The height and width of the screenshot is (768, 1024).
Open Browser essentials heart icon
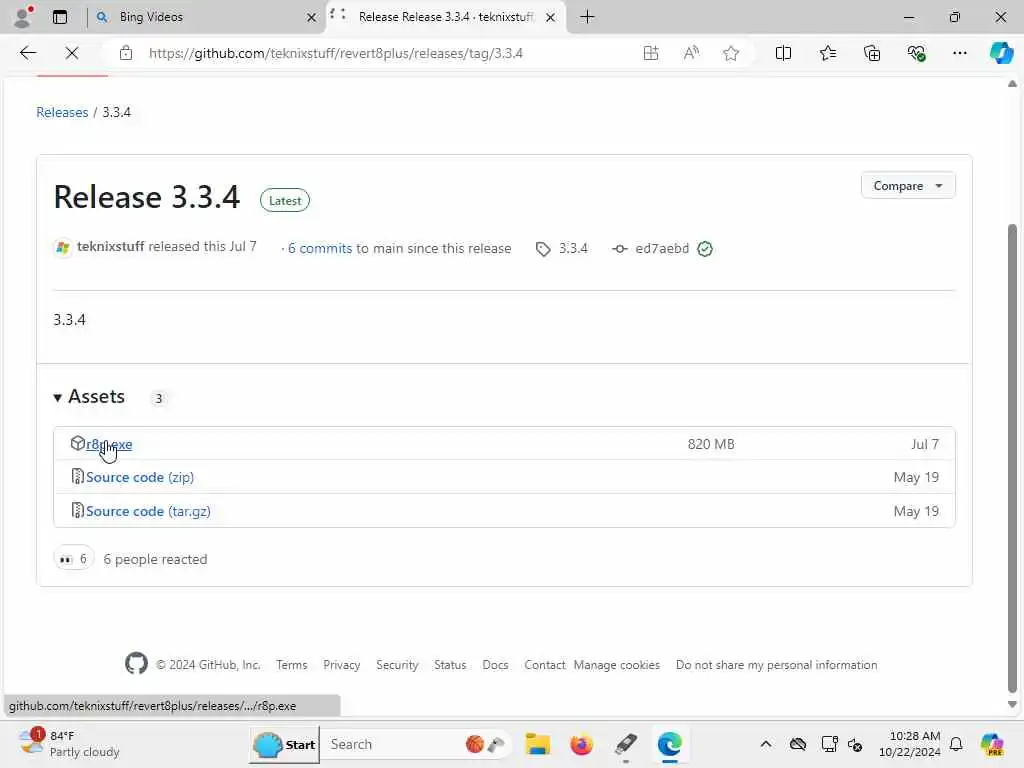point(916,53)
